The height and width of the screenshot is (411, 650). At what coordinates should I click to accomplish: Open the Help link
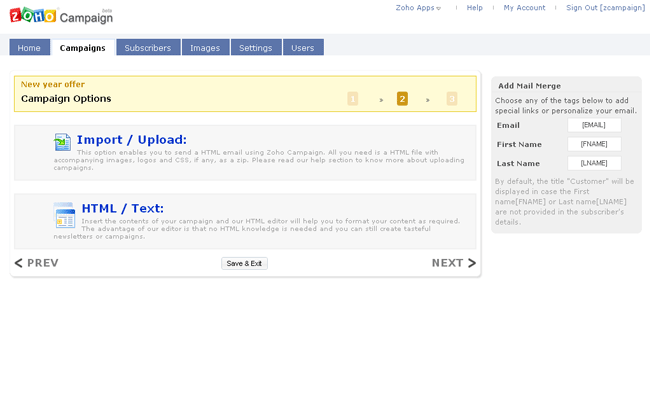474,8
